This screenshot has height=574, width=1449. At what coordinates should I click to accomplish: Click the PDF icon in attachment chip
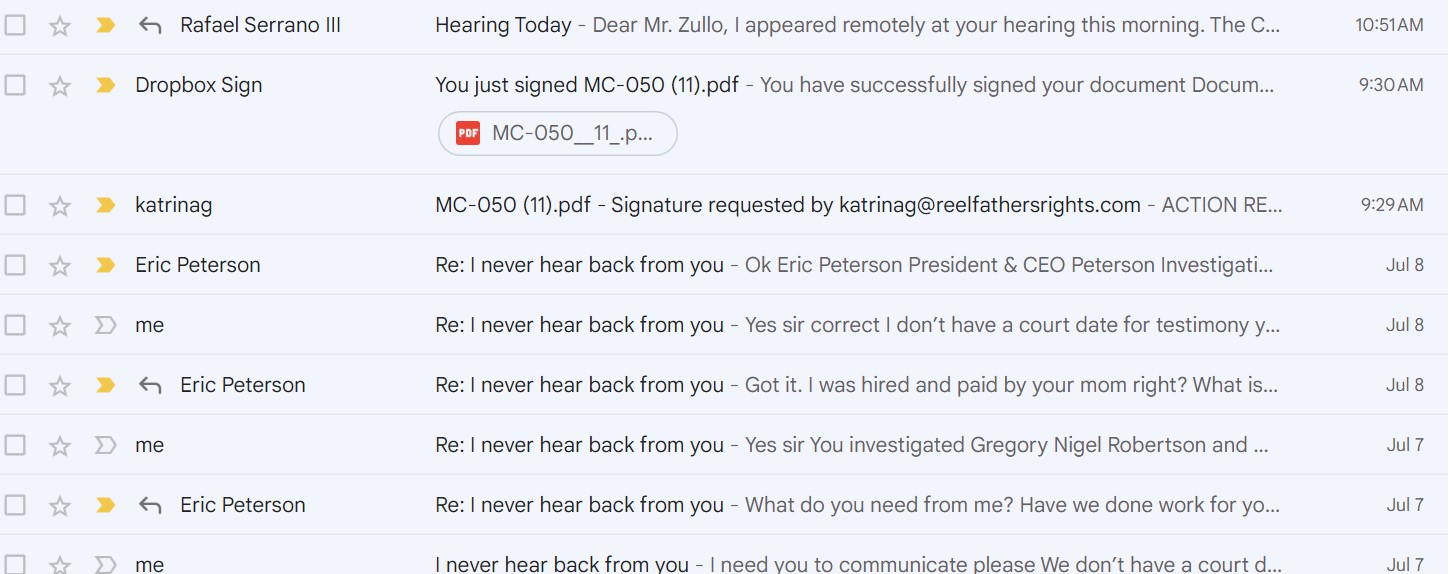click(468, 133)
